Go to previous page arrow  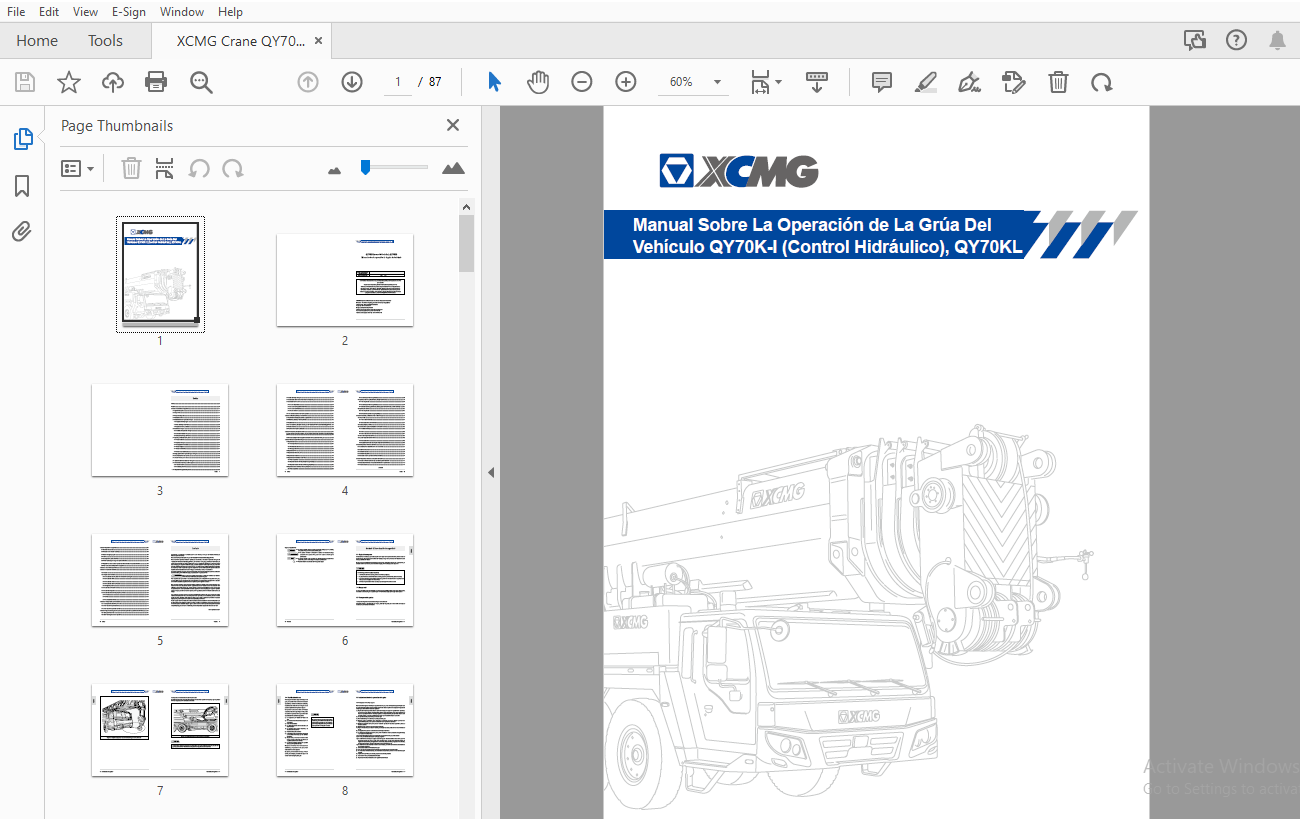[x=308, y=82]
